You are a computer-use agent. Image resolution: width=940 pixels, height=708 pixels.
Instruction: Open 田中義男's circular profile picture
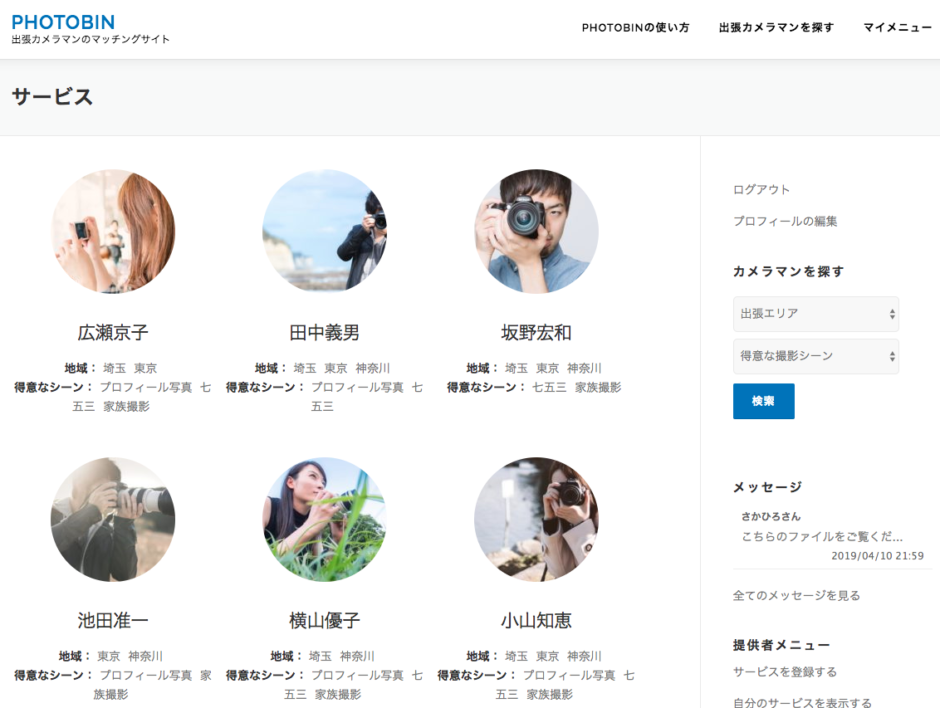coord(324,231)
